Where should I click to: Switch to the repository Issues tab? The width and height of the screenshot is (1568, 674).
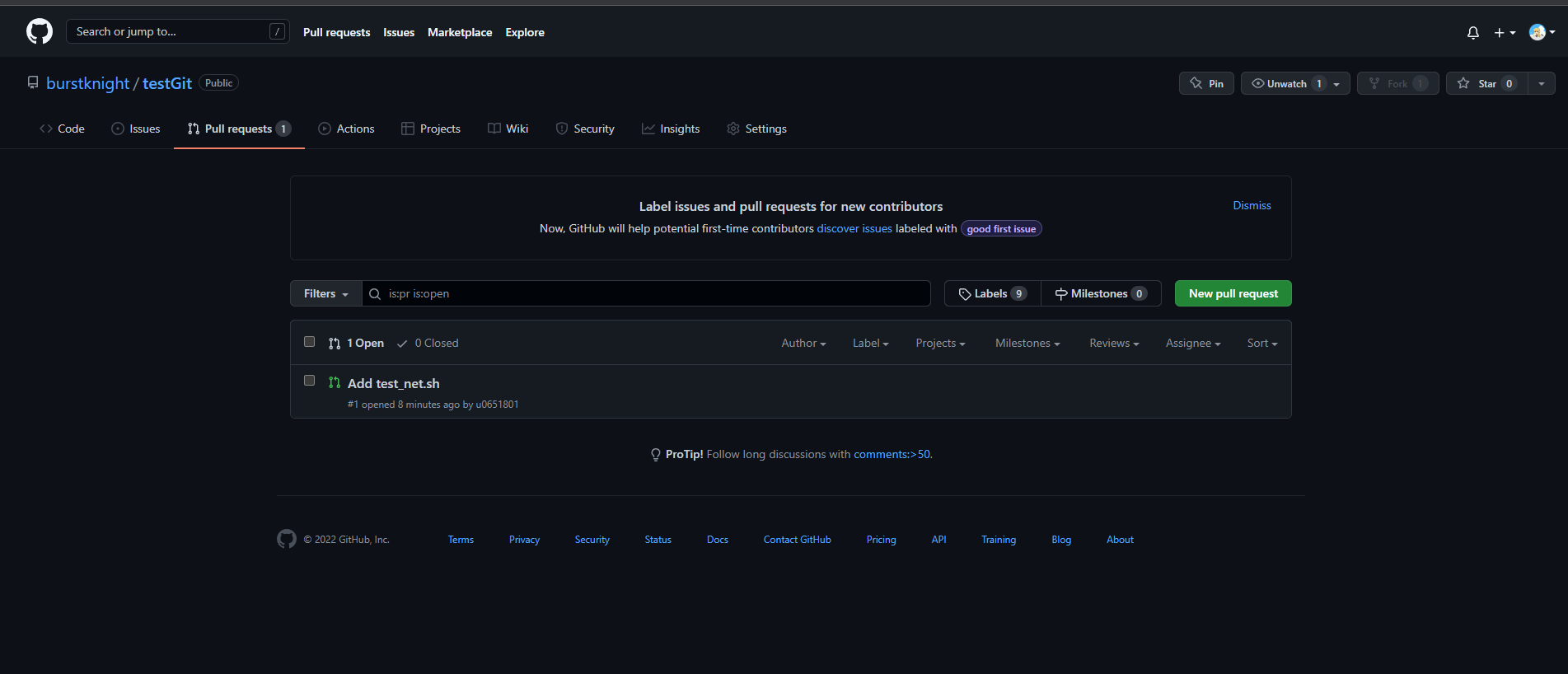tap(136, 129)
